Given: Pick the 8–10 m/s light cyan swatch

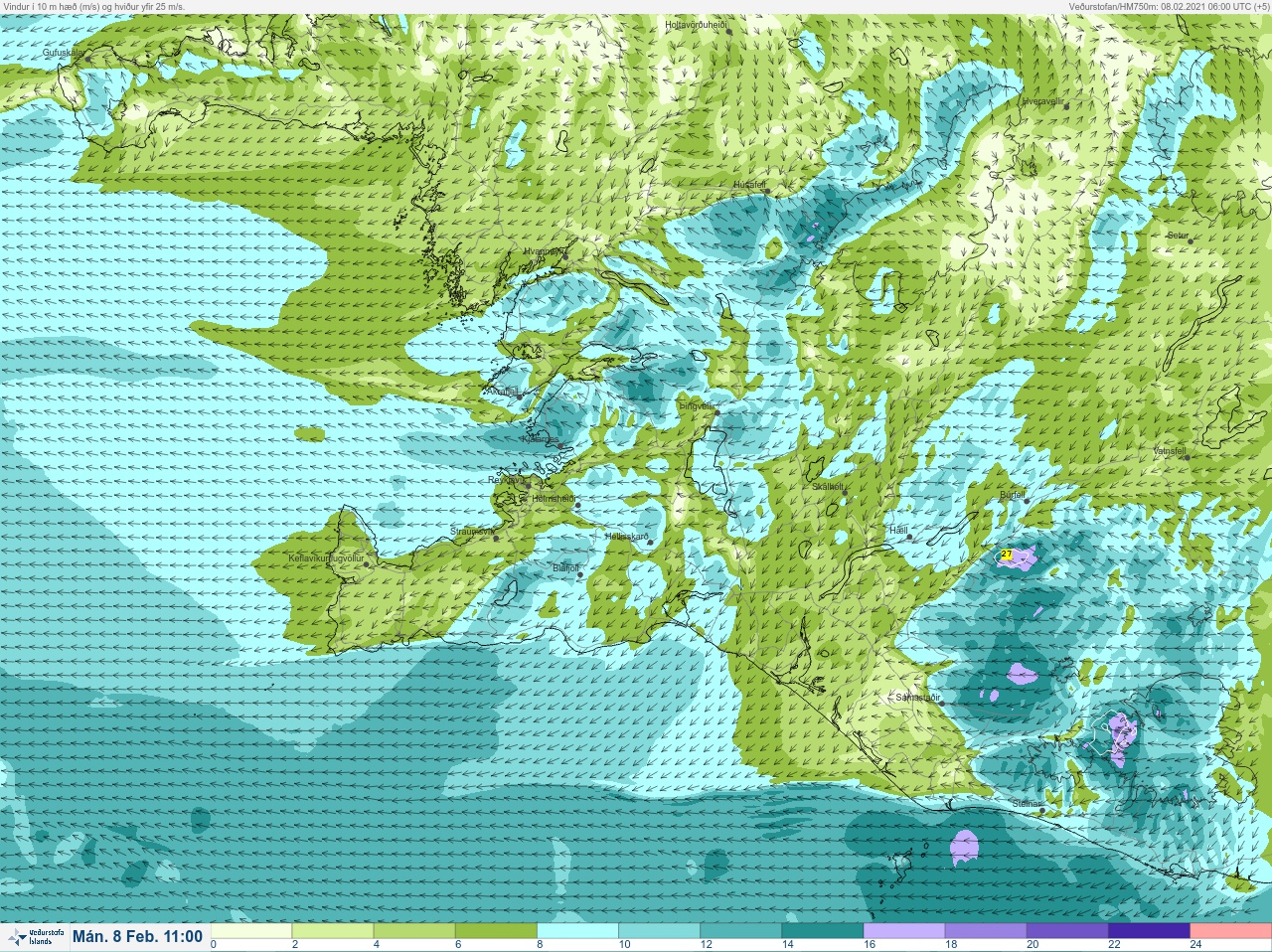Looking at the screenshot, I should (577, 931).
